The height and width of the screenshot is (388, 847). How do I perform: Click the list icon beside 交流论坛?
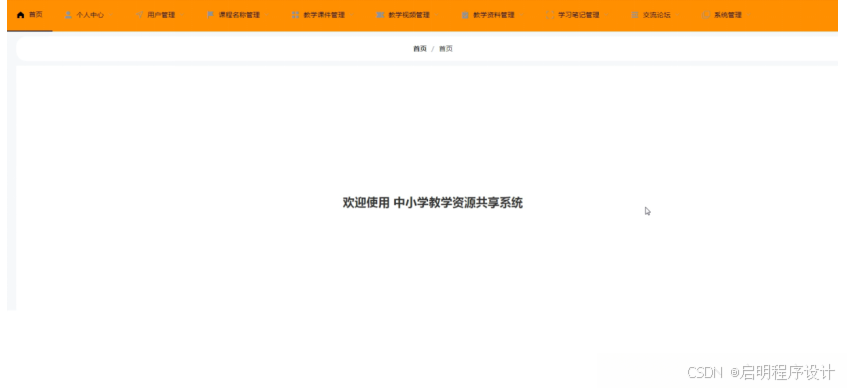[x=635, y=15]
